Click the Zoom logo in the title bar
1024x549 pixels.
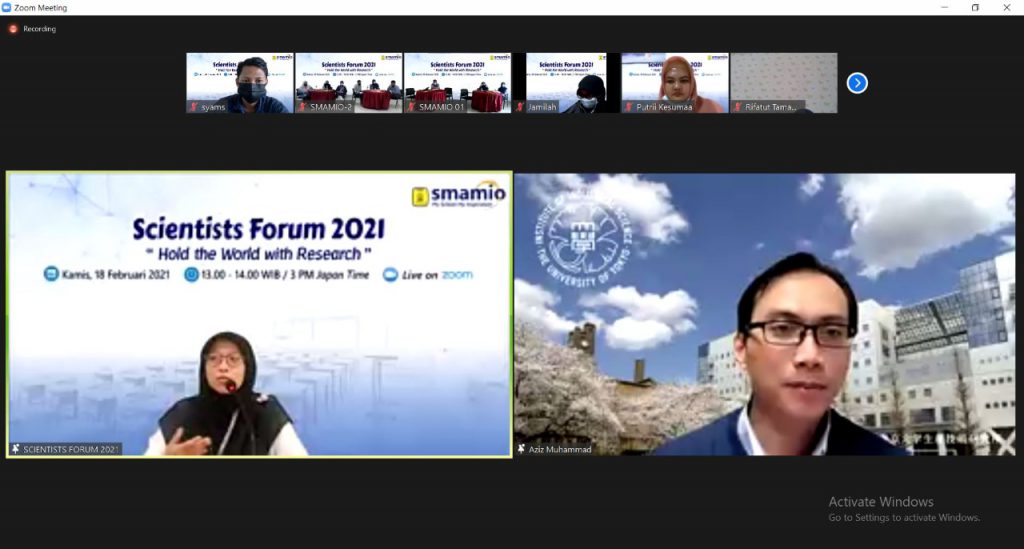pos(7,7)
